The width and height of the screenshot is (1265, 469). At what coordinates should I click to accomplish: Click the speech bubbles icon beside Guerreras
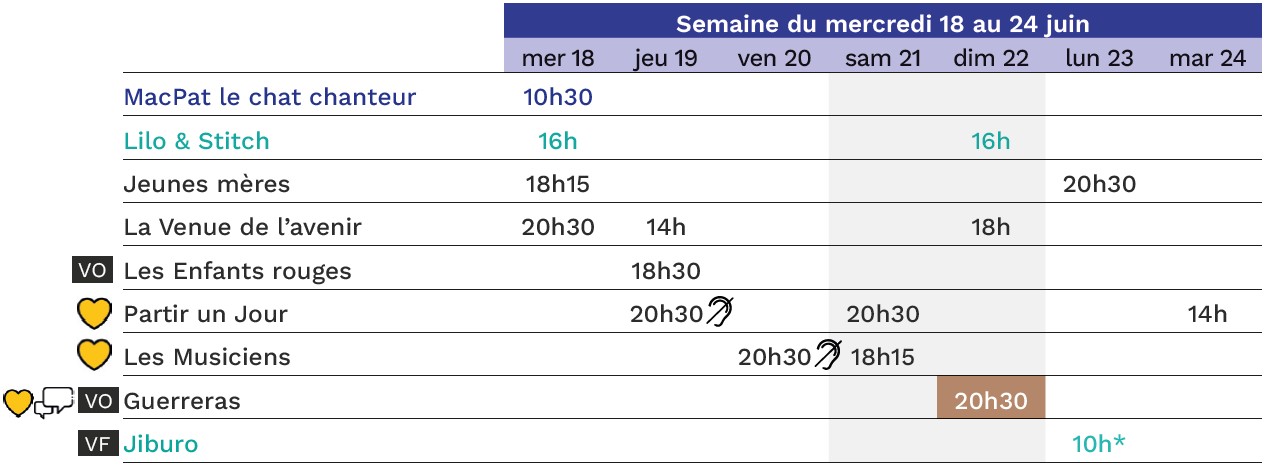[55, 402]
